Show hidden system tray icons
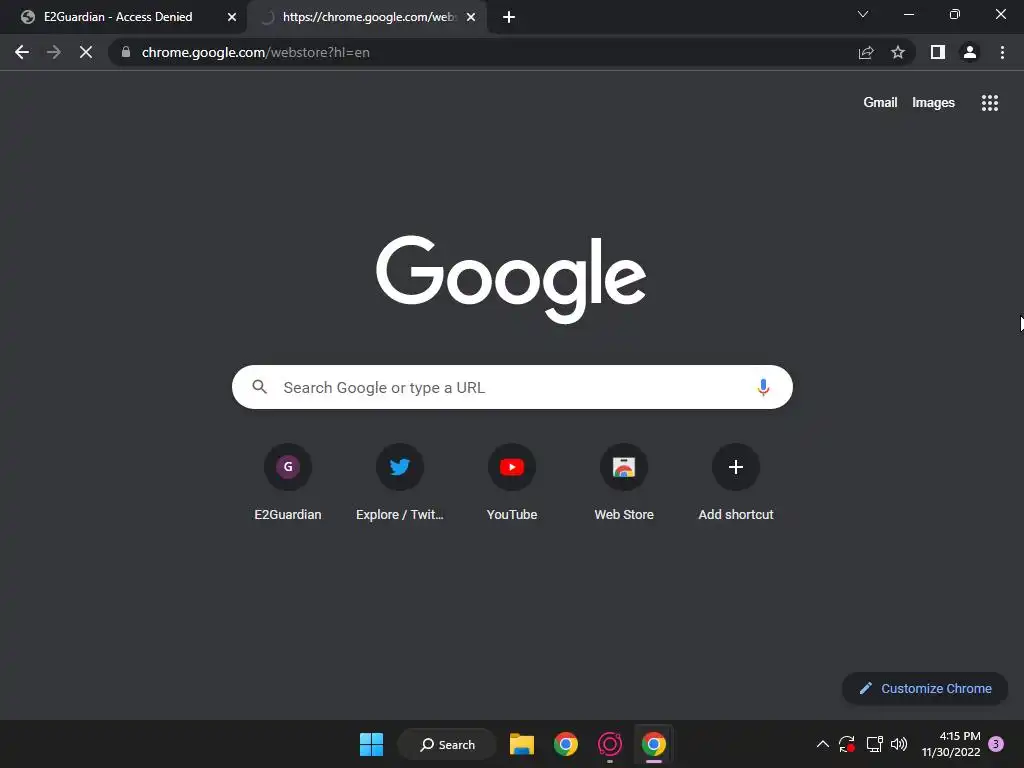This screenshot has width=1024, height=768. click(823, 744)
